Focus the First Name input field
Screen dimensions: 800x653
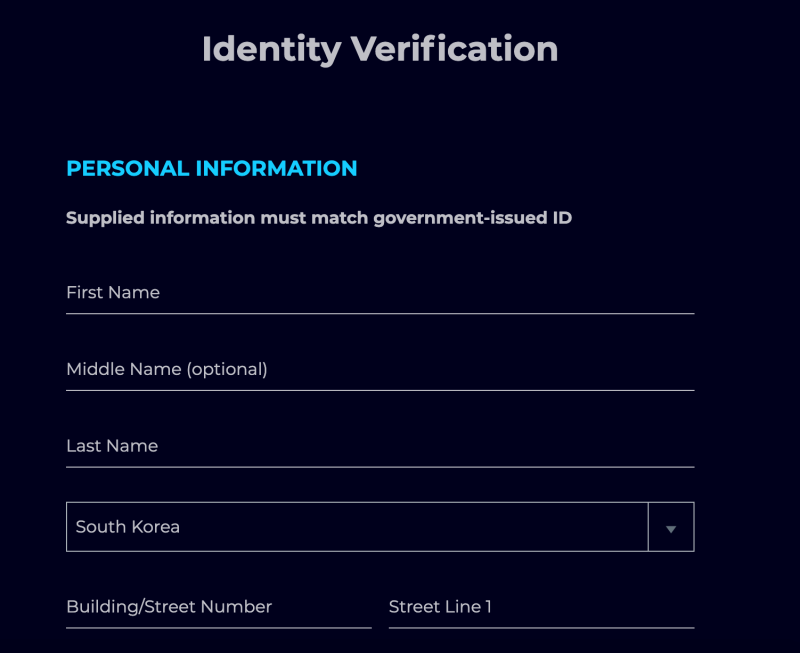click(380, 294)
